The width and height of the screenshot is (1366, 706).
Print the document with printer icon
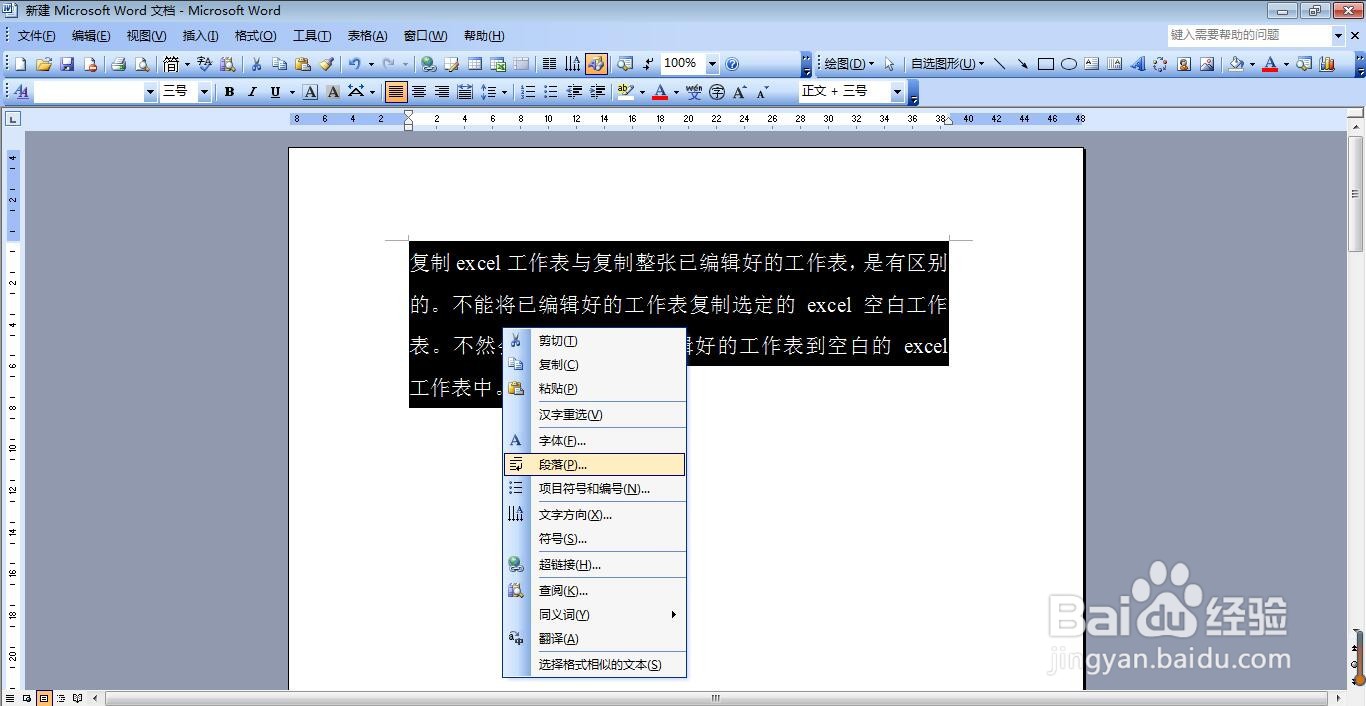point(118,64)
